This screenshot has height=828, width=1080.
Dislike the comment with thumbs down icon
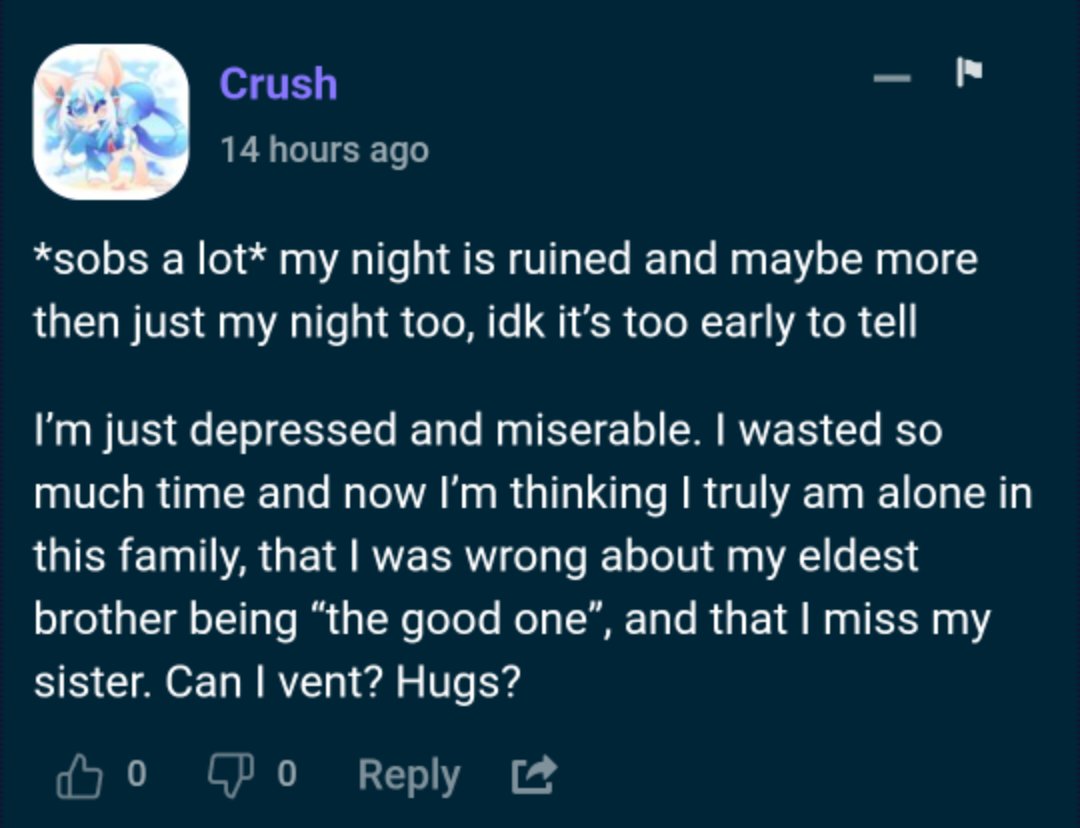coord(231,776)
